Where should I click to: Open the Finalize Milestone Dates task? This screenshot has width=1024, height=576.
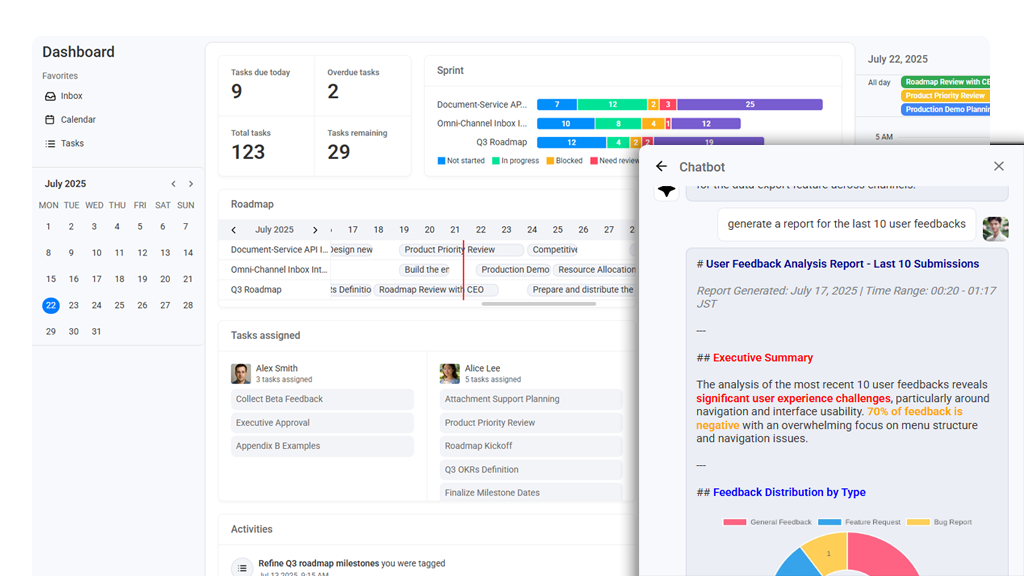(x=531, y=492)
